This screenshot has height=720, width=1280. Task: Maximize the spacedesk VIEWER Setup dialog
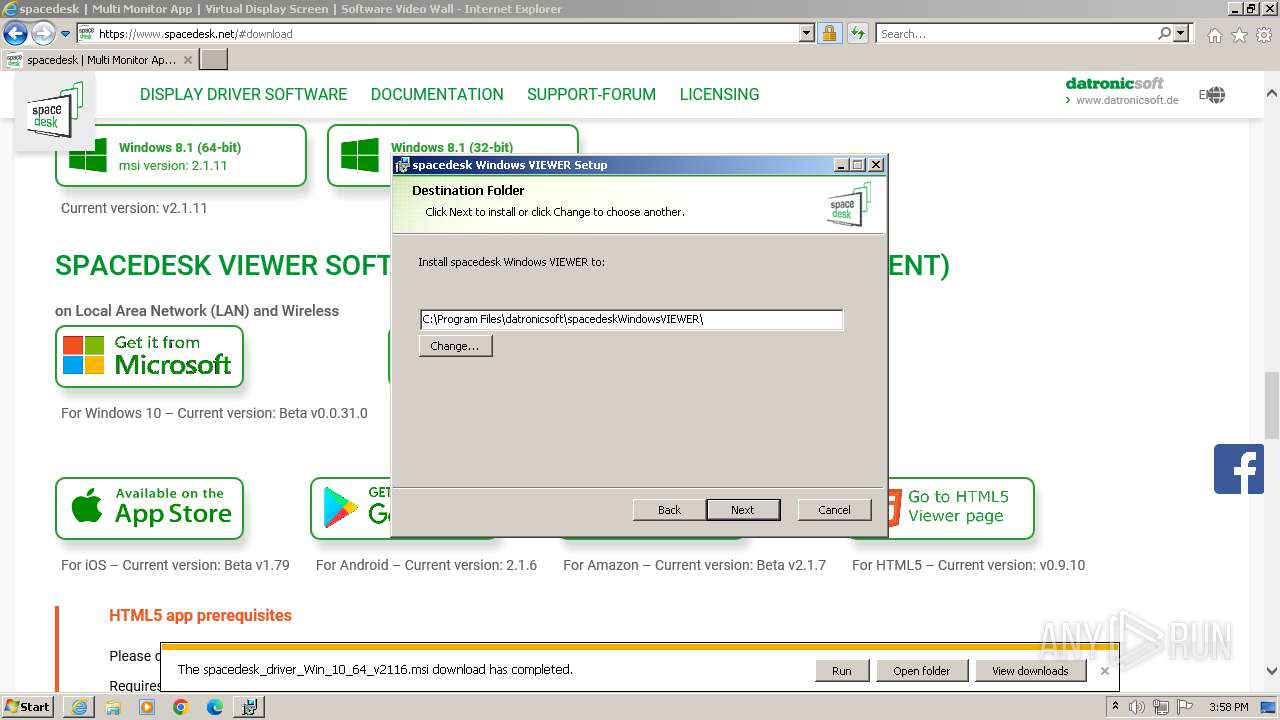point(858,165)
